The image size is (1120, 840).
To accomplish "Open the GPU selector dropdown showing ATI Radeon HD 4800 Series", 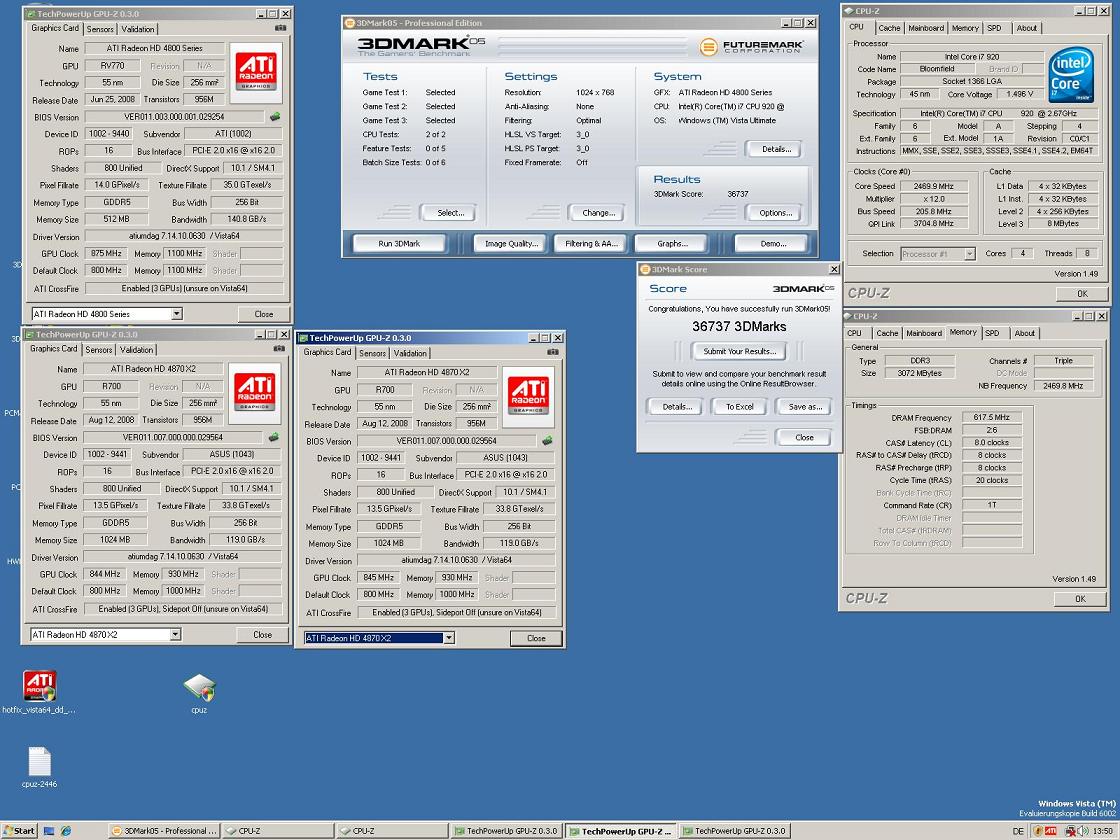I will coord(176,314).
